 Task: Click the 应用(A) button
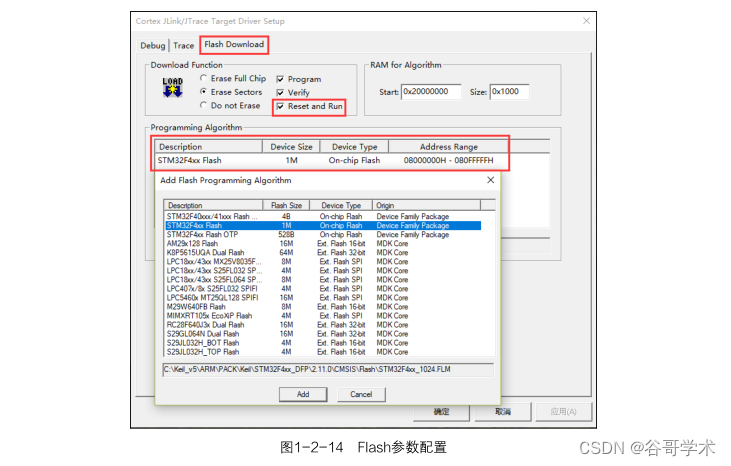point(563,411)
